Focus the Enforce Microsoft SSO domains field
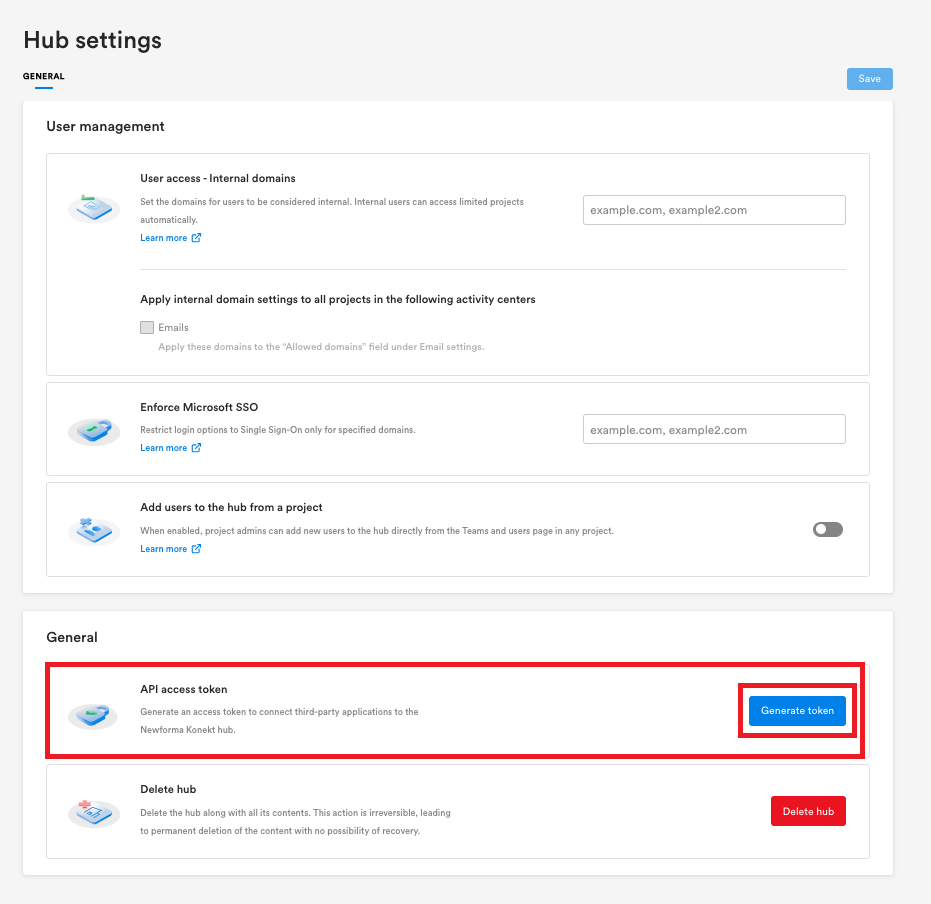 click(x=714, y=430)
